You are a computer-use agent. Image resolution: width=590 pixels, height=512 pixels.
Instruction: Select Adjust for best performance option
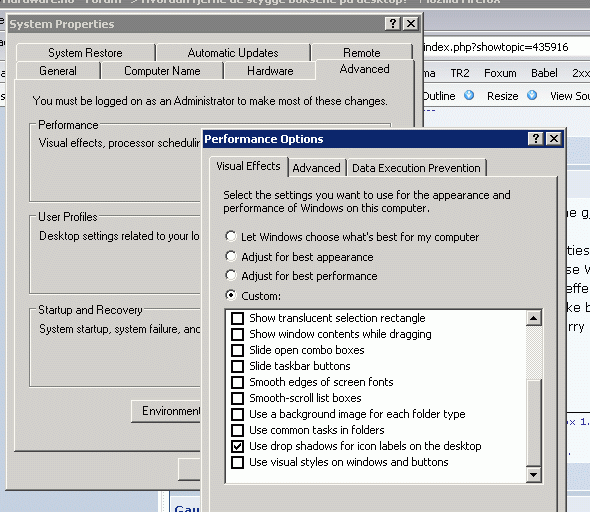coord(231,275)
